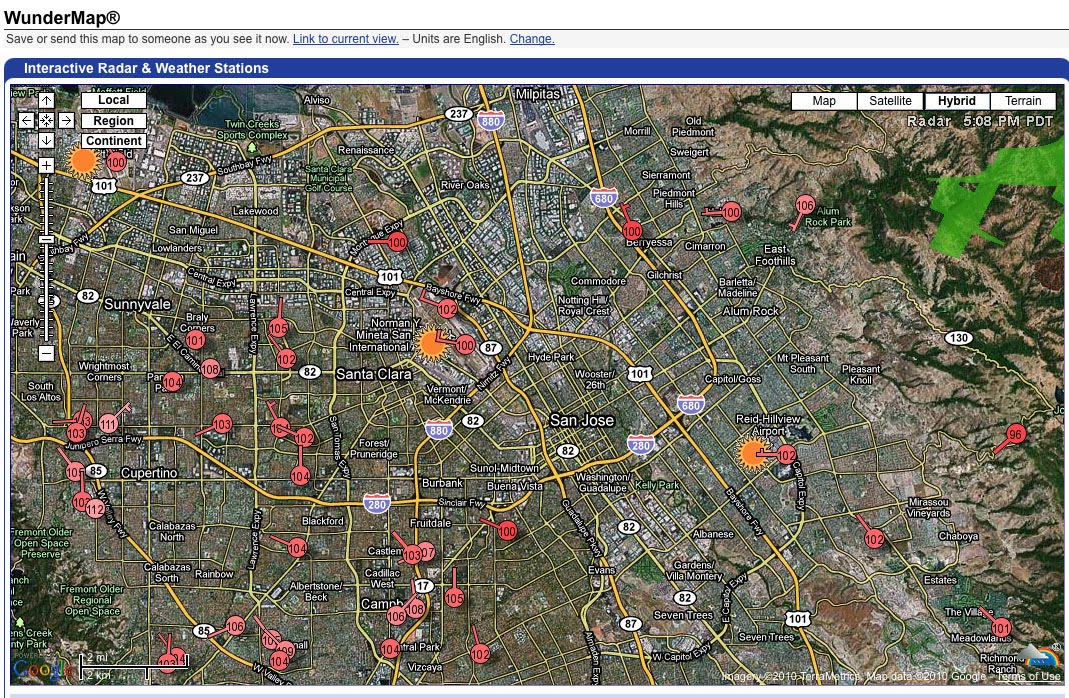Screen dimensions: 1069x698
Task: Select the 112 degree station marker
Action: point(95,509)
